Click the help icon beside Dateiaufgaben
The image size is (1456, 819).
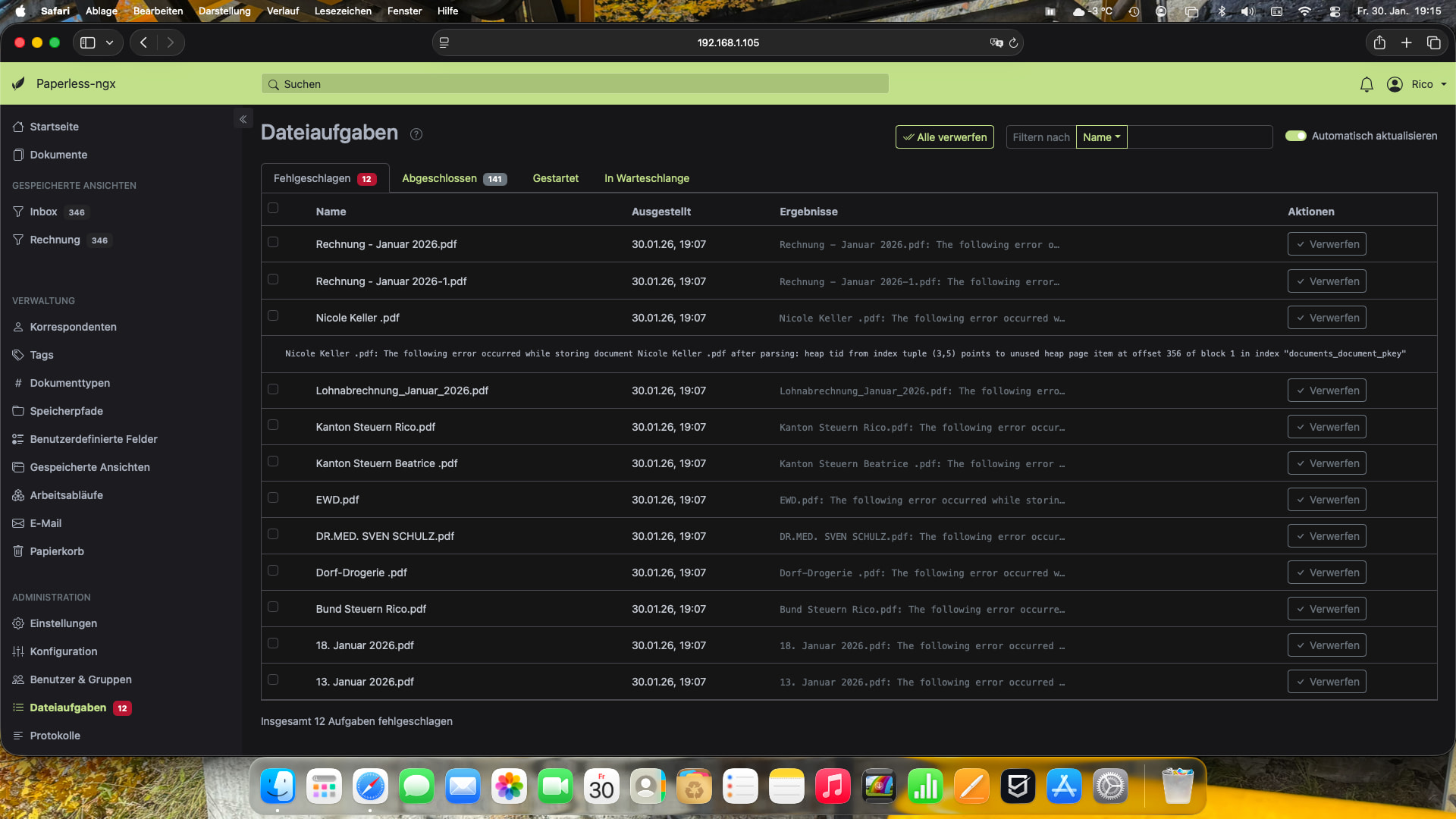(x=416, y=134)
